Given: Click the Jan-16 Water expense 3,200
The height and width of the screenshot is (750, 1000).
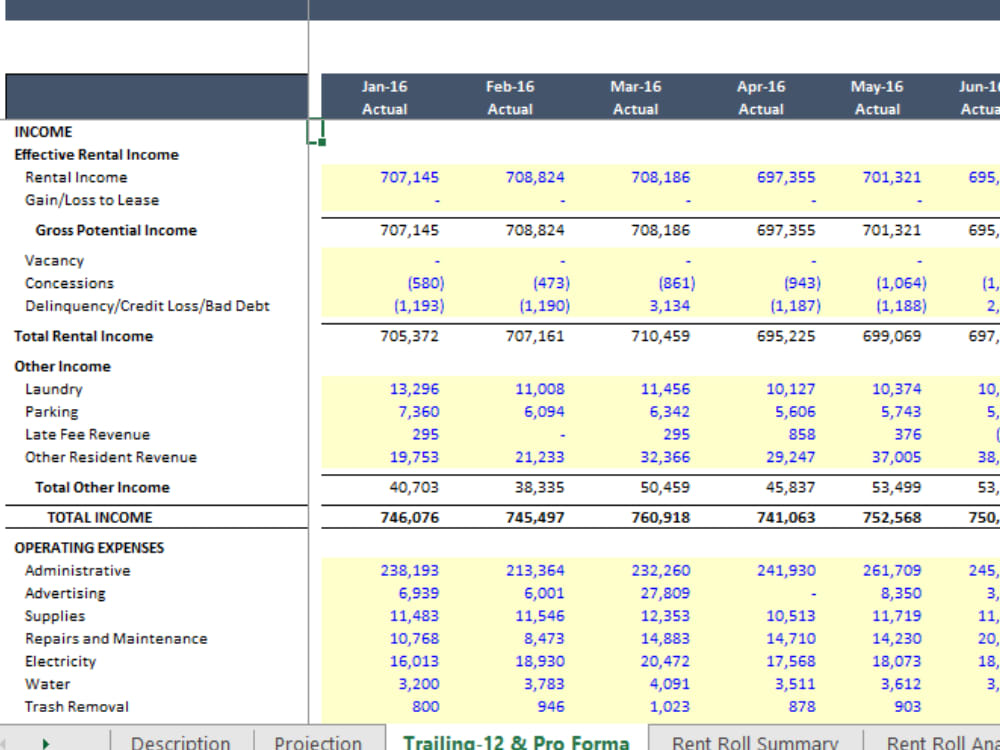Looking at the screenshot, I should tap(421, 684).
